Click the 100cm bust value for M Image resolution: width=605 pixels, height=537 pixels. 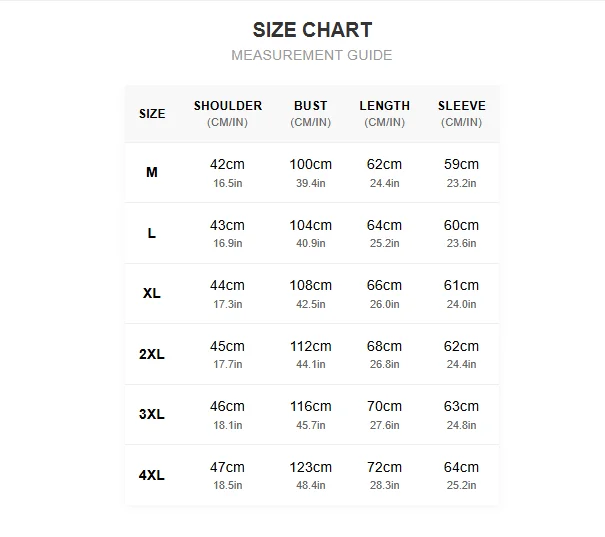tap(311, 164)
